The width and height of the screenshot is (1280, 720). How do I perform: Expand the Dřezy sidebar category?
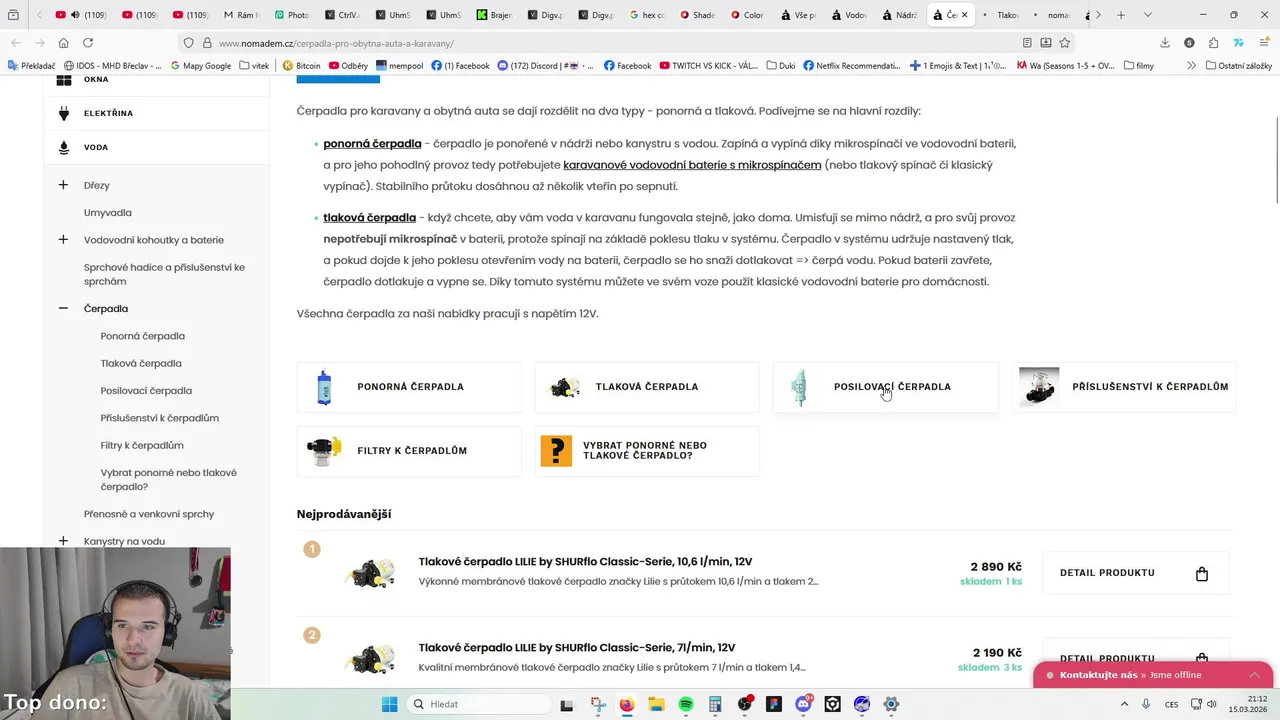click(63, 185)
